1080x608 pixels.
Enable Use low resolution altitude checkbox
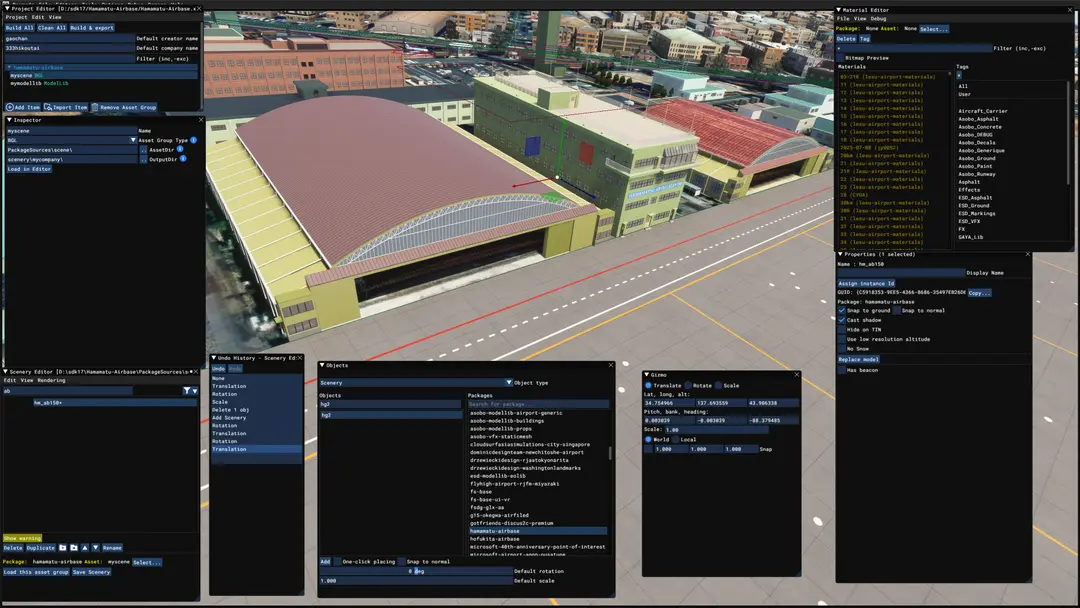pyautogui.click(x=842, y=339)
